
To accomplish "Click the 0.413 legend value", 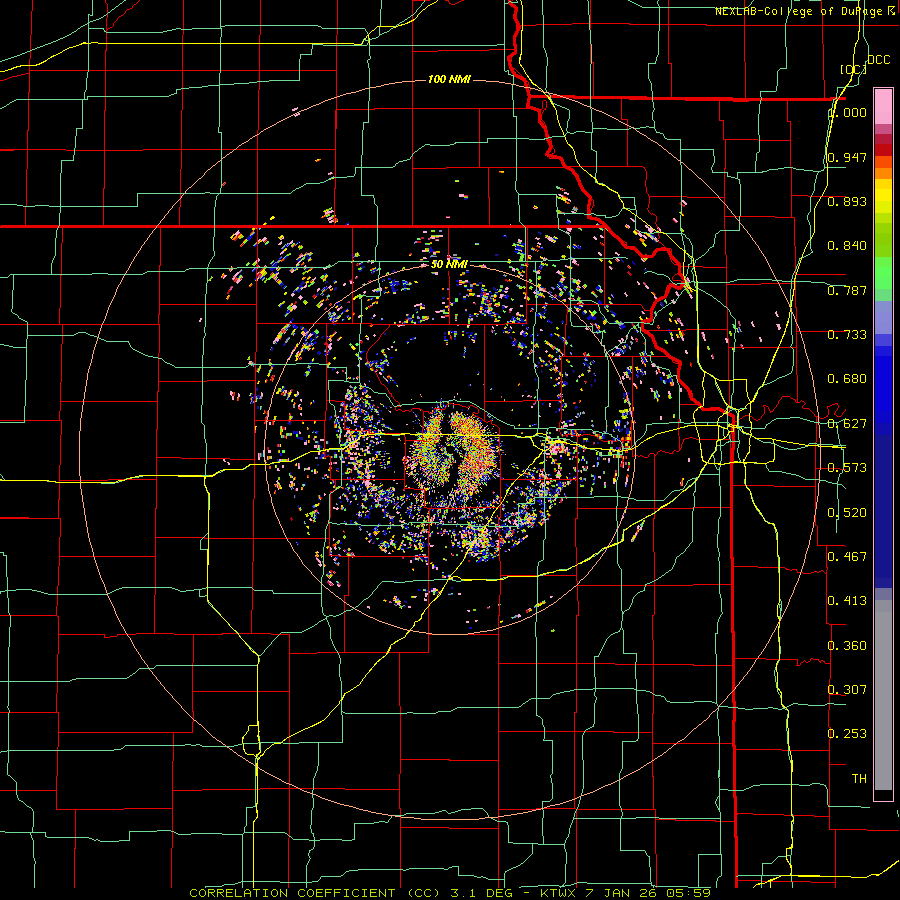I will (x=847, y=601).
